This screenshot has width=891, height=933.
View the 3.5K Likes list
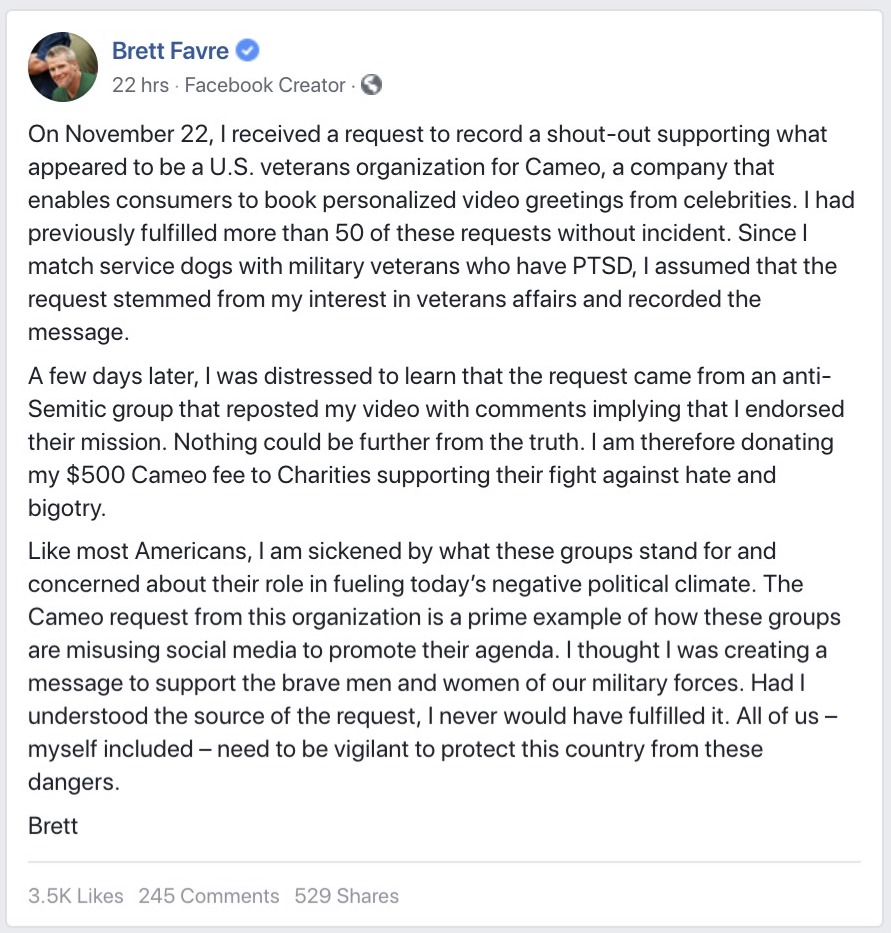pyautogui.click(x=76, y=896)
